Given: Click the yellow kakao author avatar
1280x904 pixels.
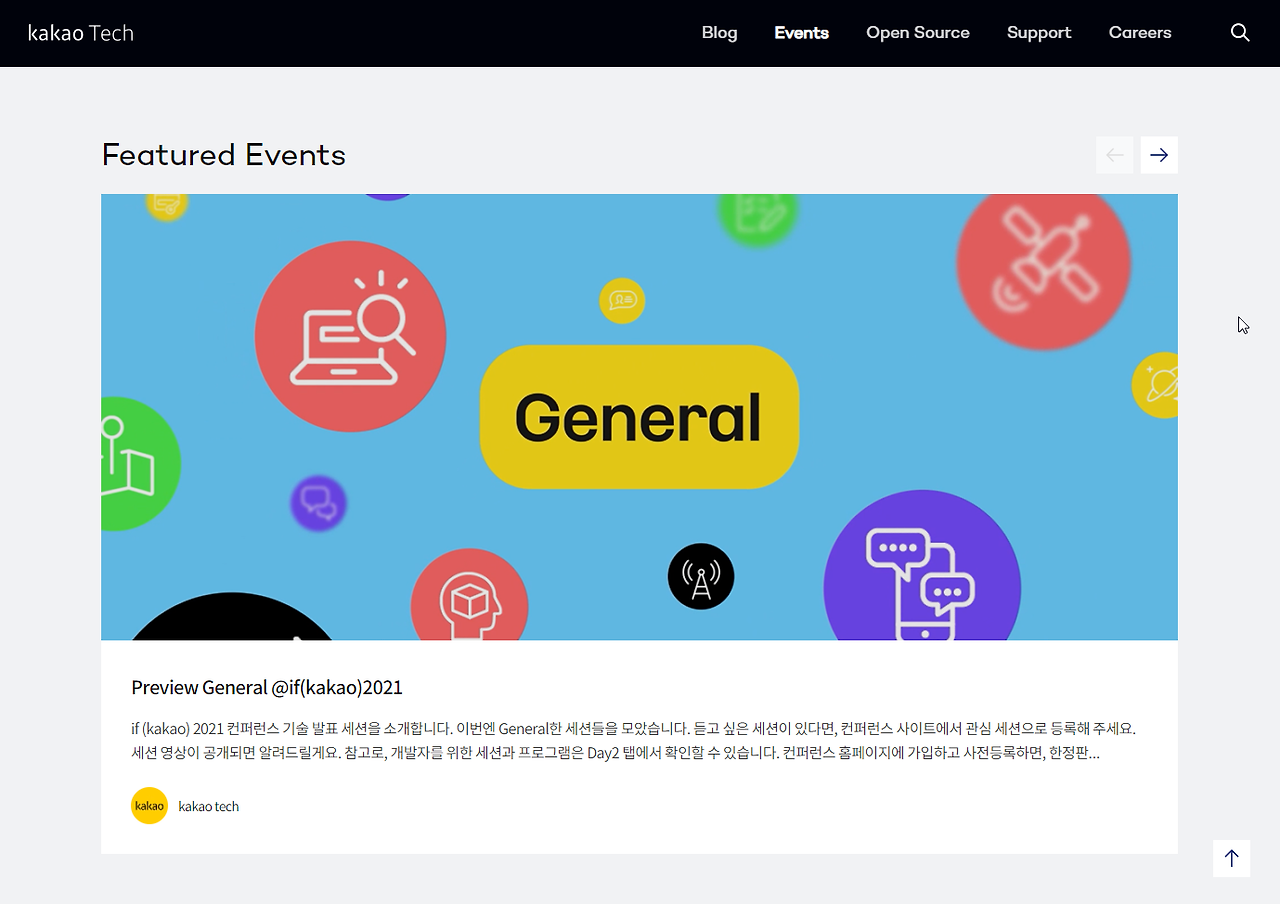Looking at the screenshot, I should [149, 806].
